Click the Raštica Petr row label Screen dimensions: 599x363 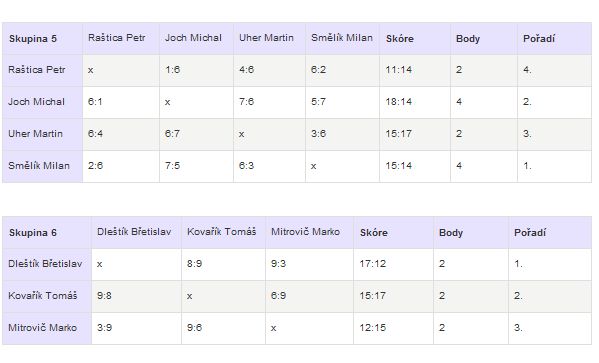coord(42,70)
